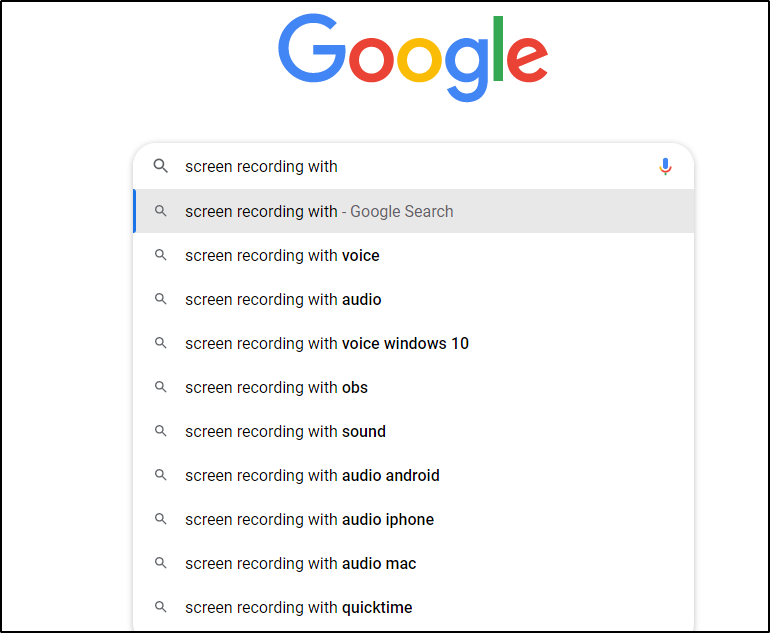Click search icon beside 'obs' suggestion
The width and height of the screenshot is (770, 633).
point(160,387)
